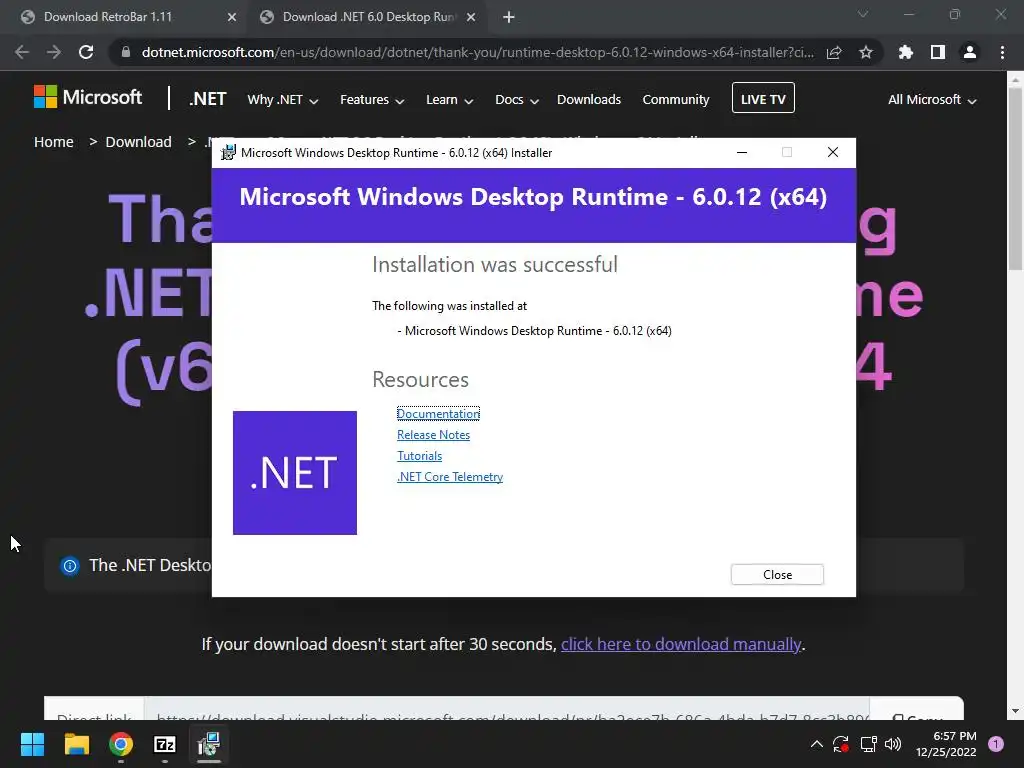The image size is (1024, 768).
Task: Click the Close button in the installer dialog
Action: [x=777, y=575]
